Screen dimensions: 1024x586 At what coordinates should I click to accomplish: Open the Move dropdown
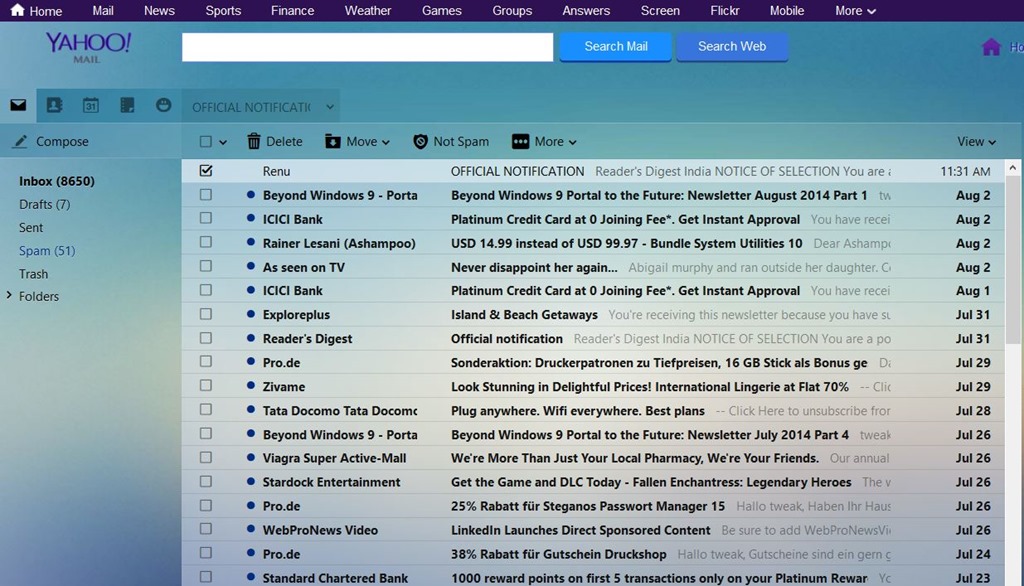pyautogui.click(x=357, y=141)
